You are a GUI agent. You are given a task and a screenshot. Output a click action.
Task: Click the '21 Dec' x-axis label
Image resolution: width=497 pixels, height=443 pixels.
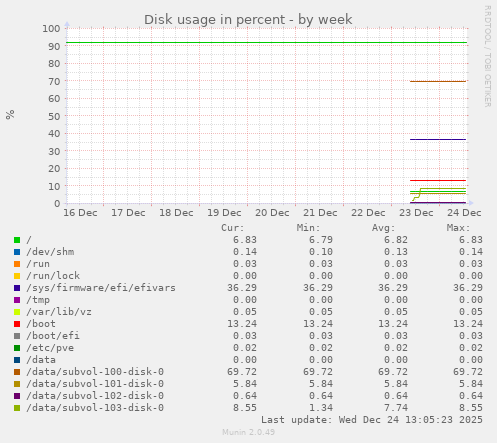[320, 213]
